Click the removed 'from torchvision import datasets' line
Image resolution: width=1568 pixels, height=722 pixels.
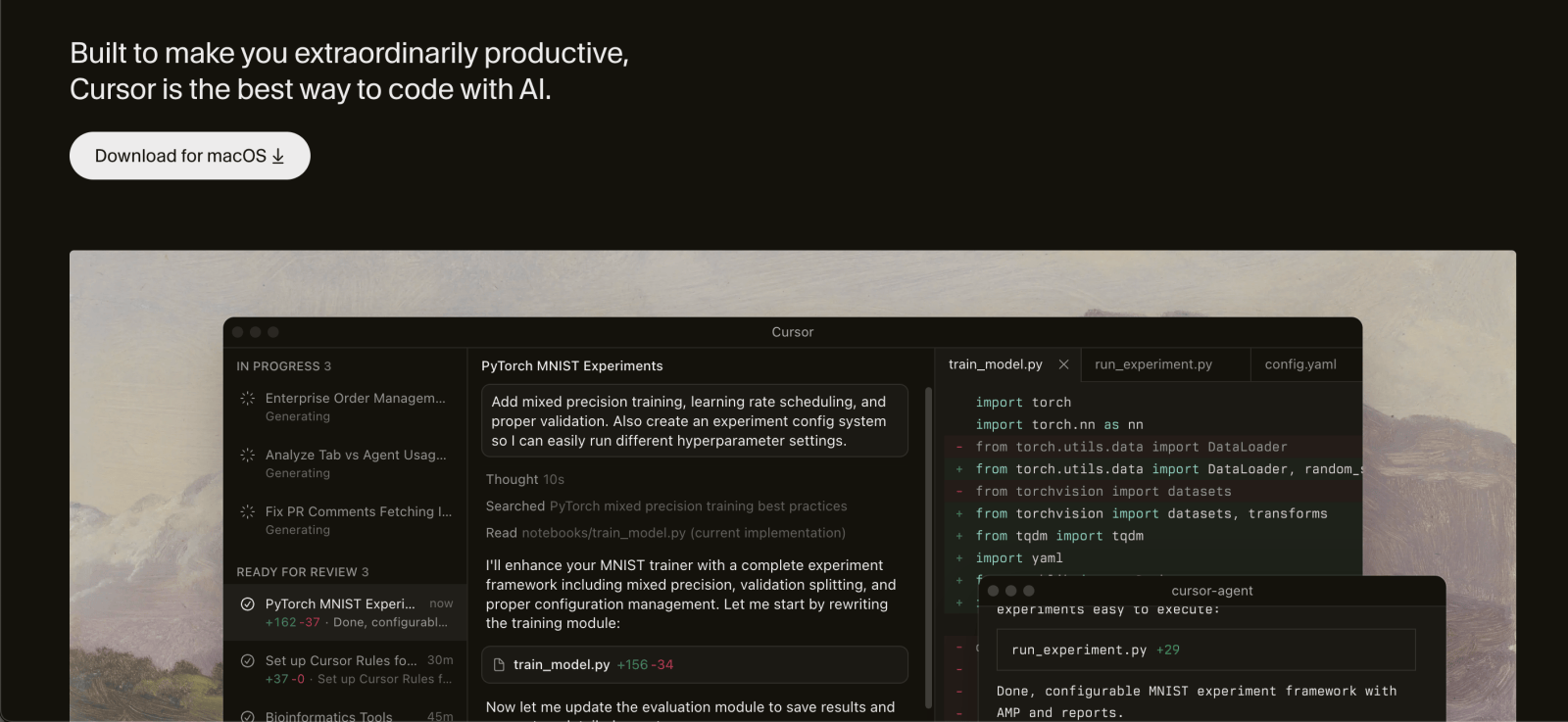pyautogui.click(x=1103, y=492)
